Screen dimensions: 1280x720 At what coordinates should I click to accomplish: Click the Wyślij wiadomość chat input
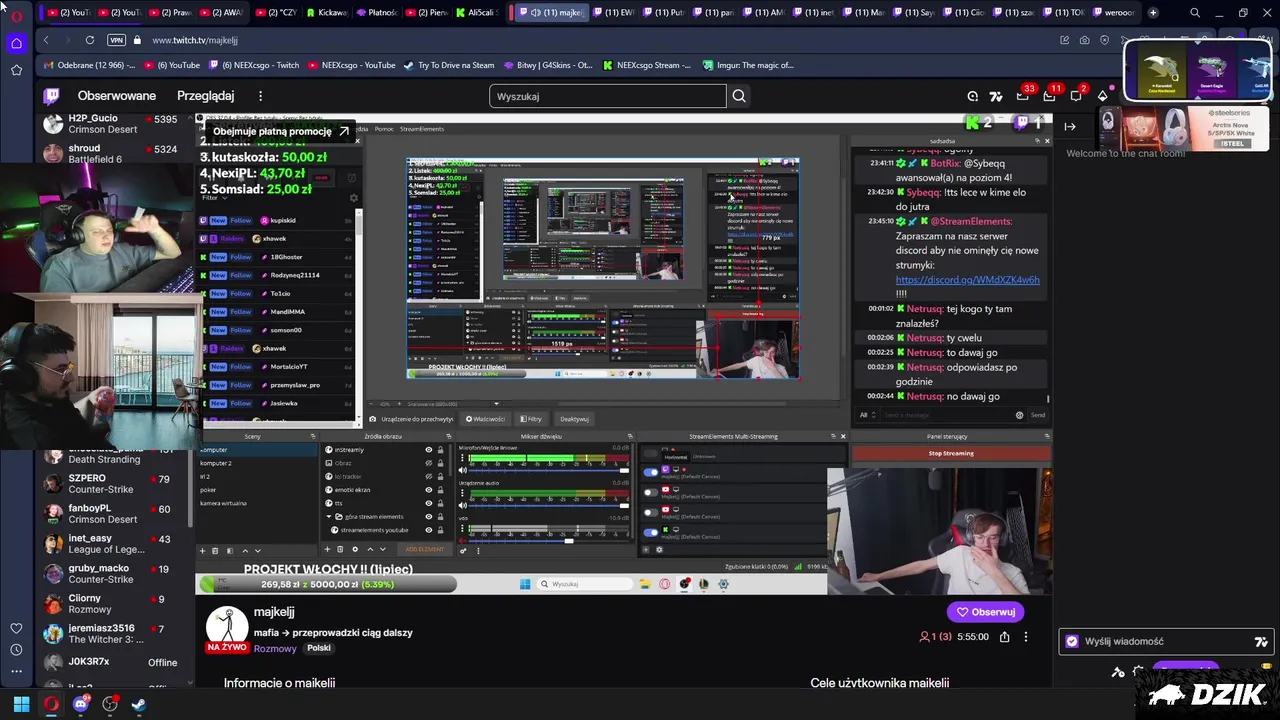(x=1166, y=642)
